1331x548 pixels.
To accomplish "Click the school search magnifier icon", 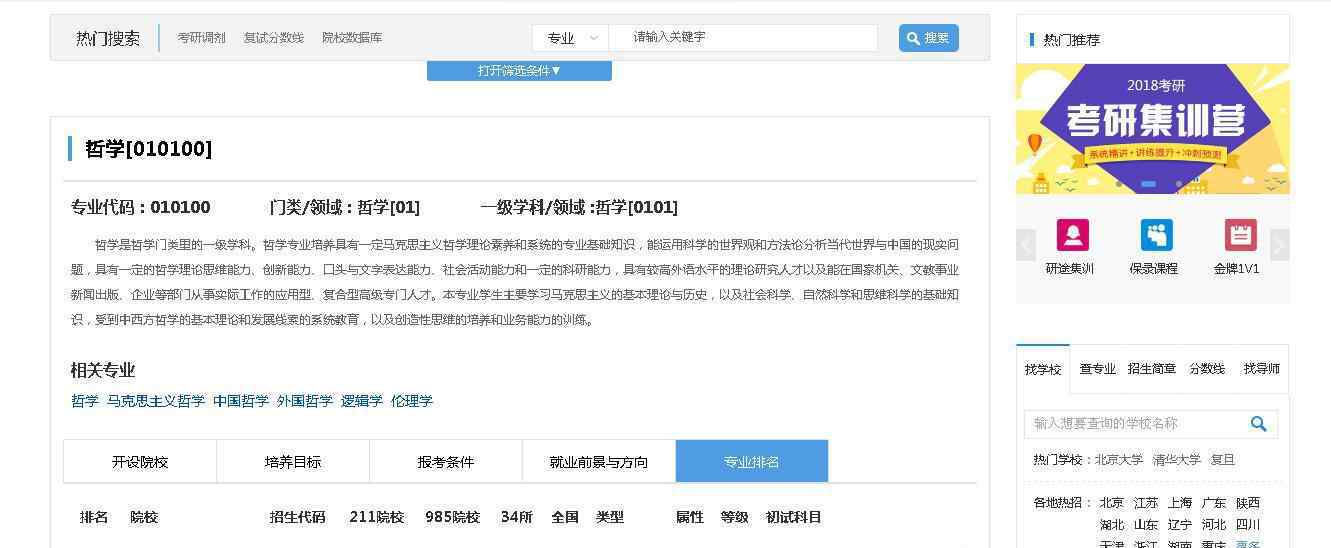I will click(x=1258, y=424).
